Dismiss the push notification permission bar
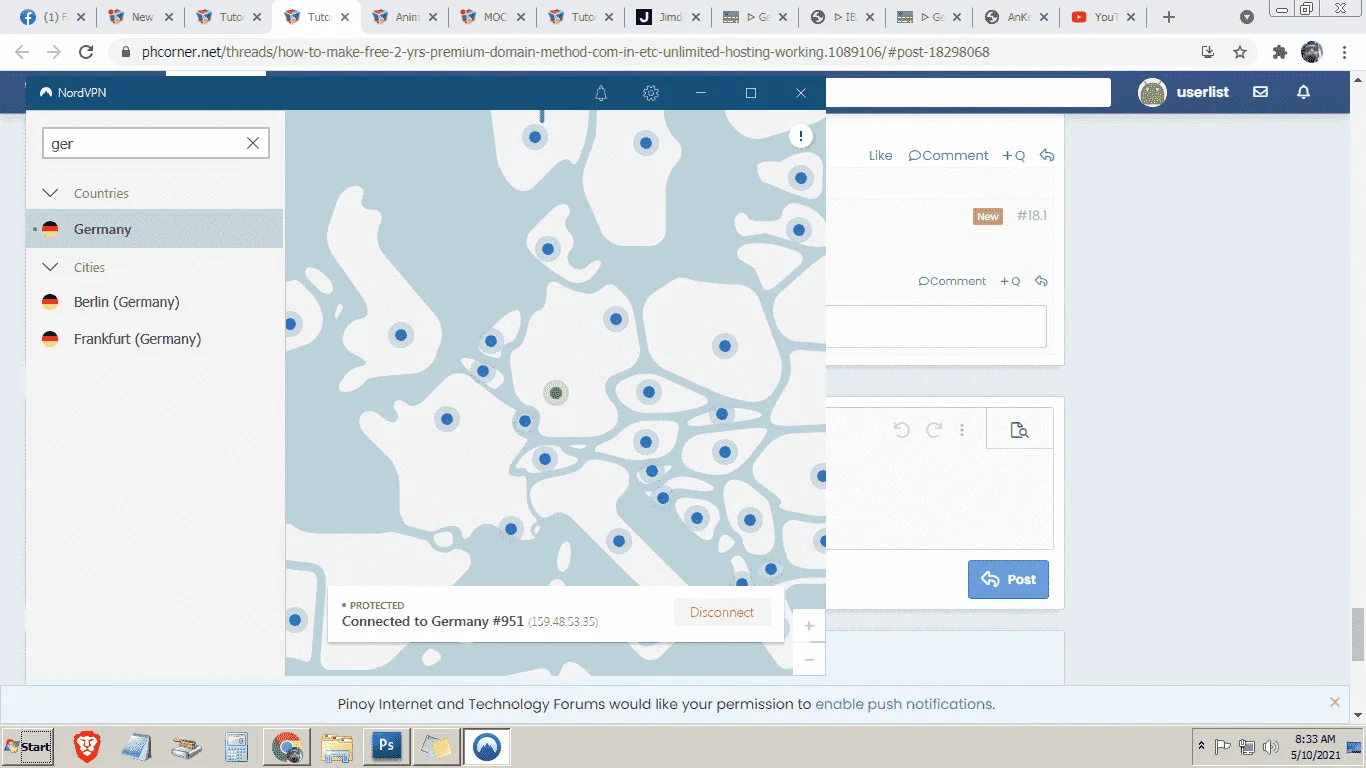 point(1334,703)
